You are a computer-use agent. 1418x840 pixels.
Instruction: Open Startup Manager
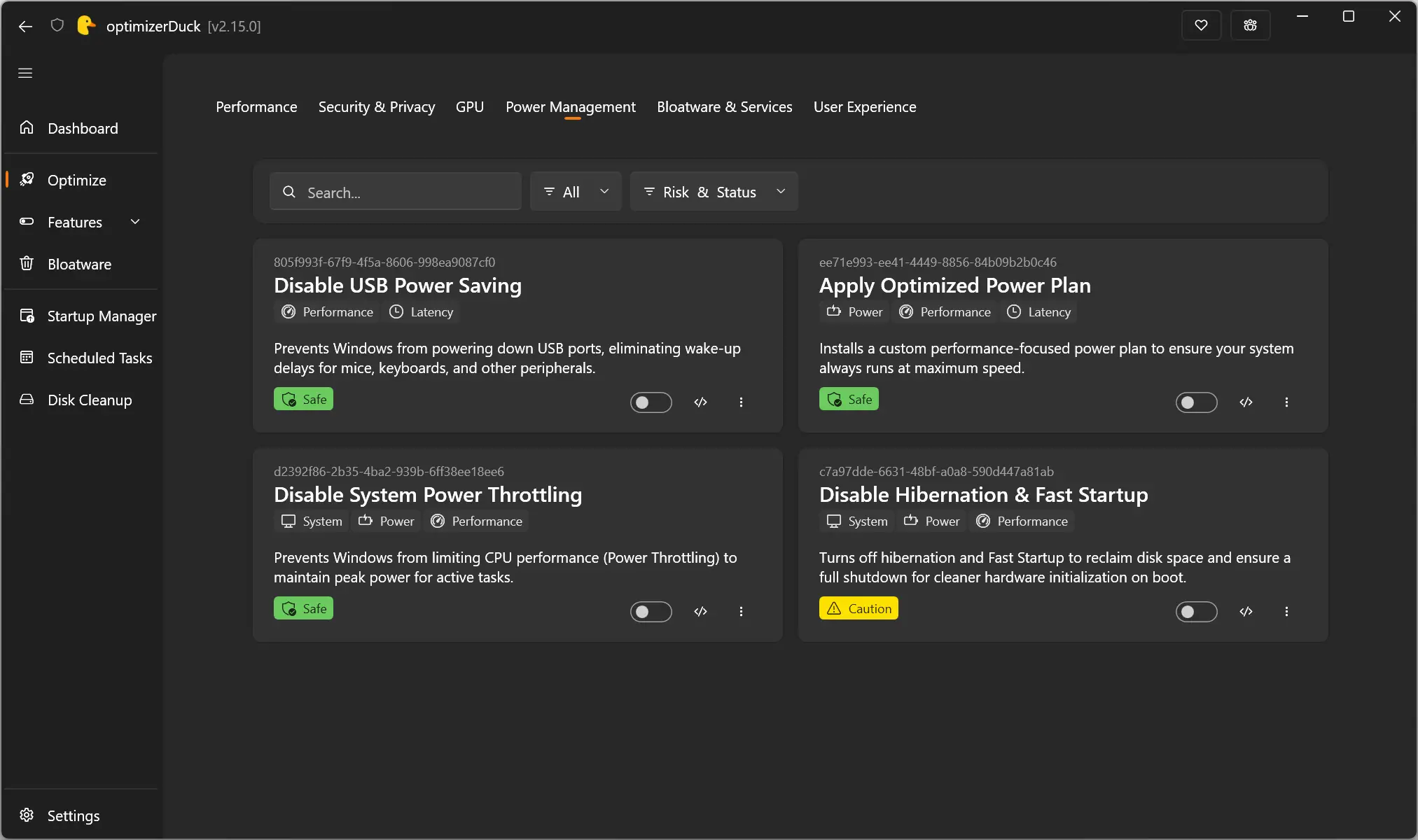[81, 316]
